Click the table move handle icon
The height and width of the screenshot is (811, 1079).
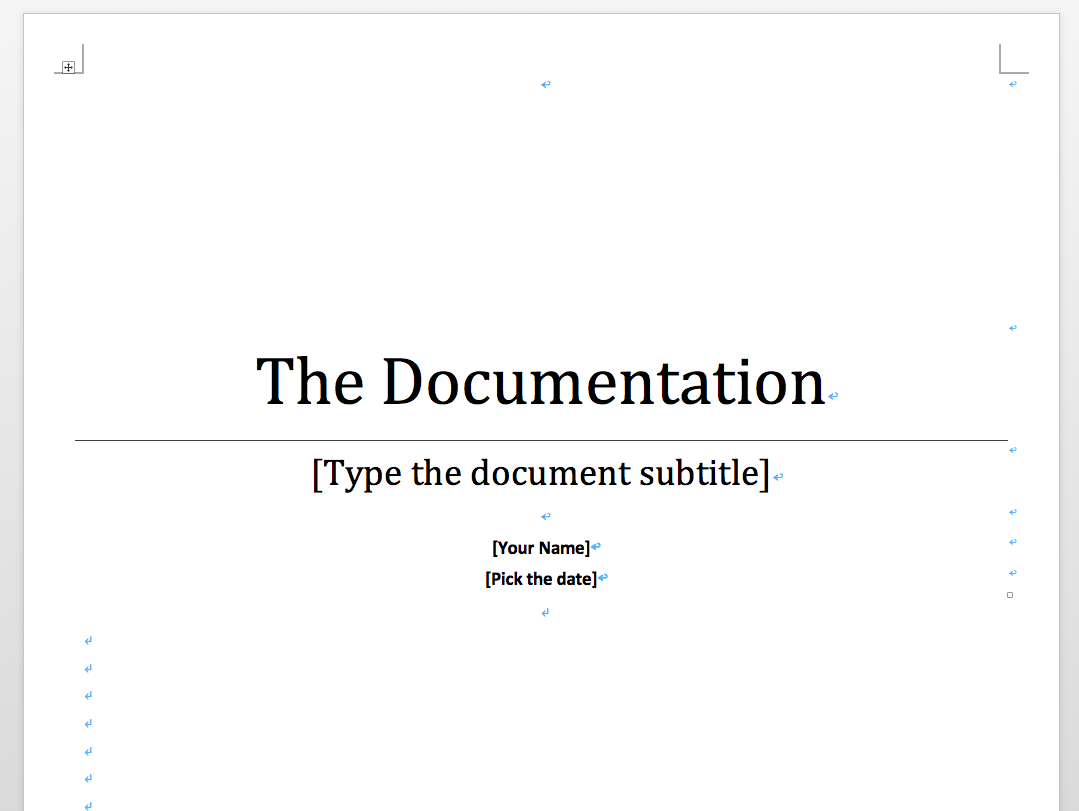(x=68, y=67)
